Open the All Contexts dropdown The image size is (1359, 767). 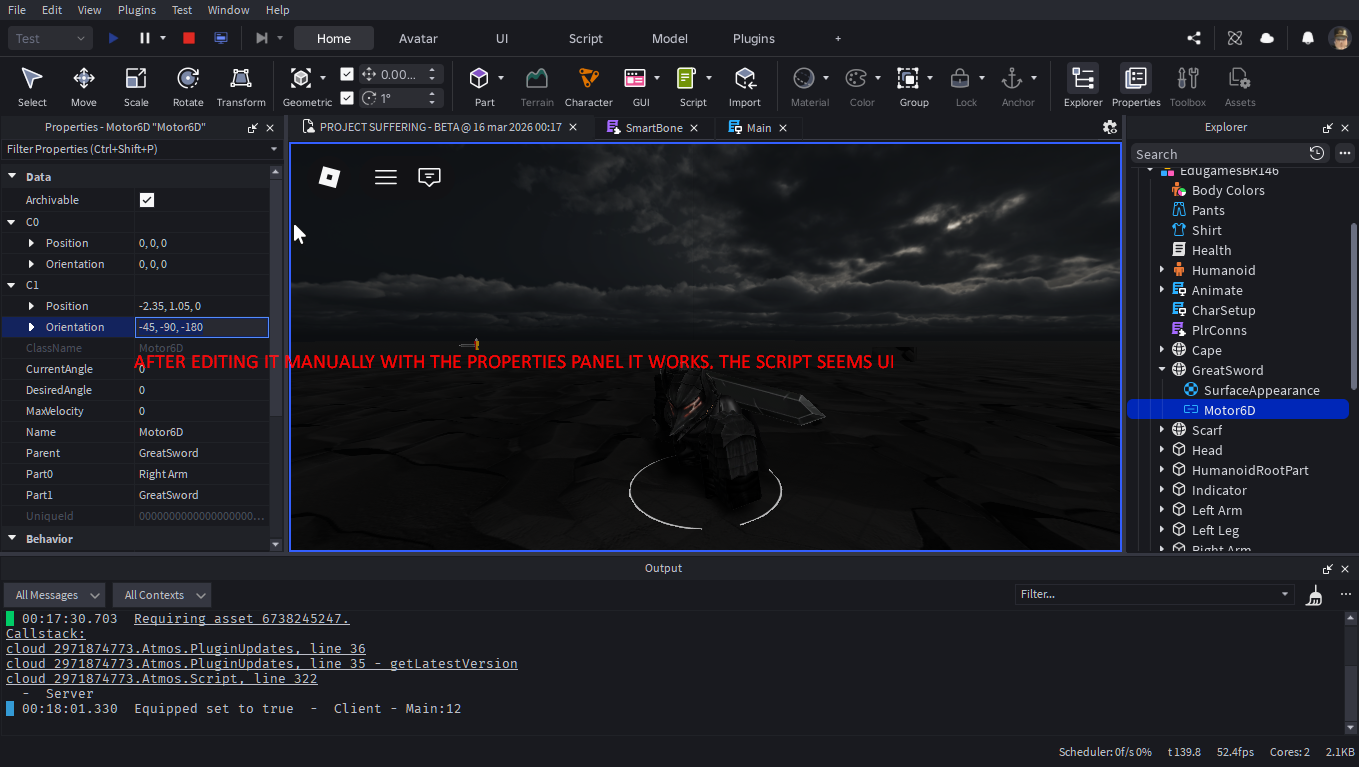[162, 595]
